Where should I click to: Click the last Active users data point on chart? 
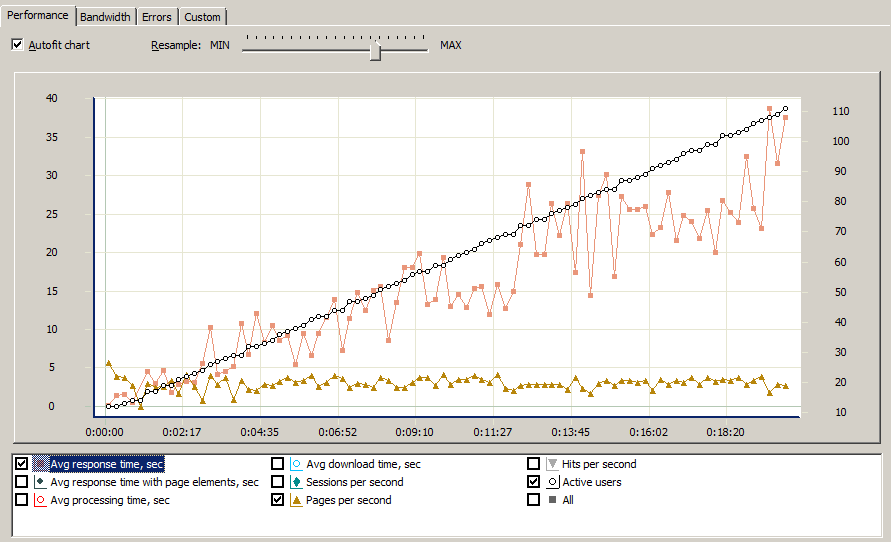(x=786, y=109)
